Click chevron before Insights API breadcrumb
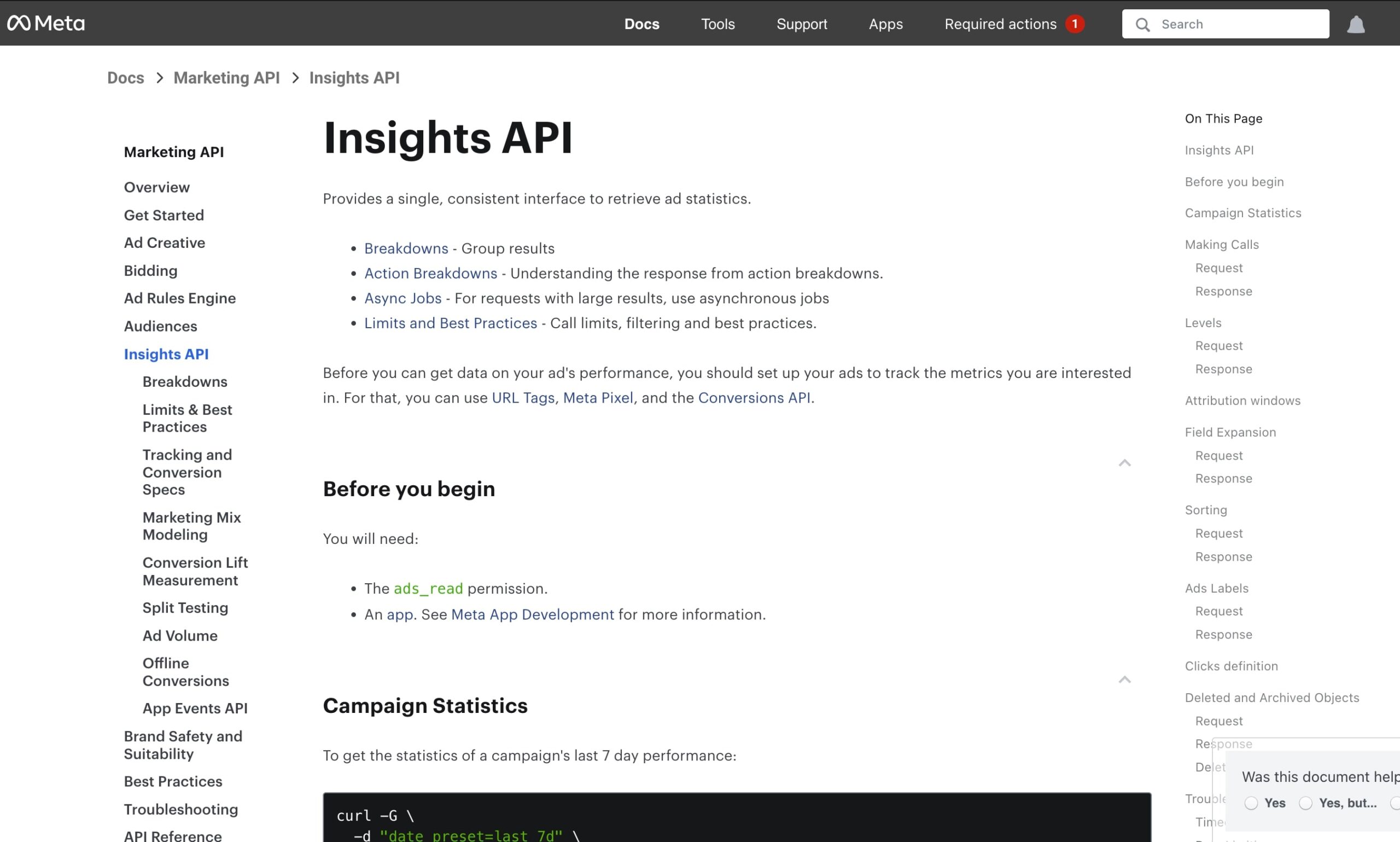 pos(295,78)
